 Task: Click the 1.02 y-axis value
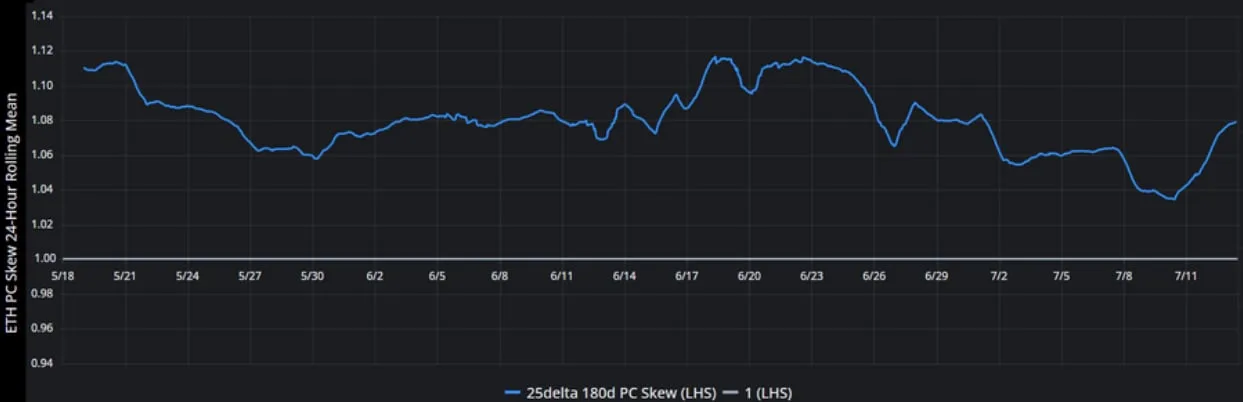pos(43,224)
